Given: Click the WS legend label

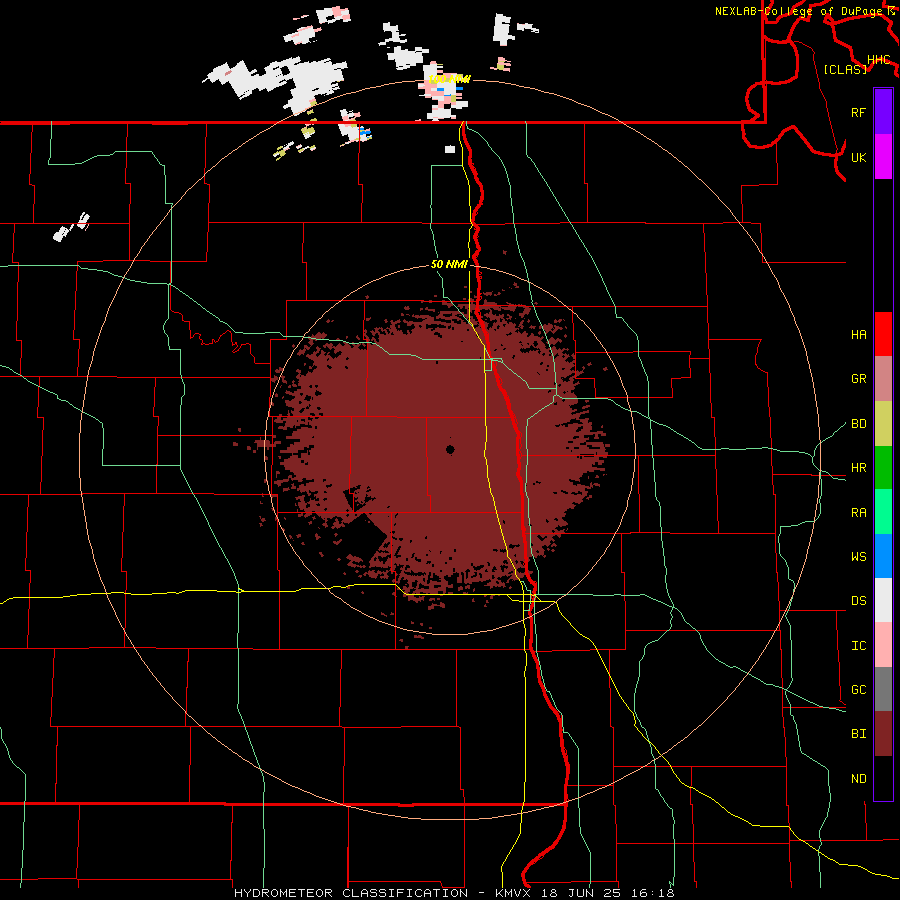Looking at the screenshot, I should tap(858, 556).
